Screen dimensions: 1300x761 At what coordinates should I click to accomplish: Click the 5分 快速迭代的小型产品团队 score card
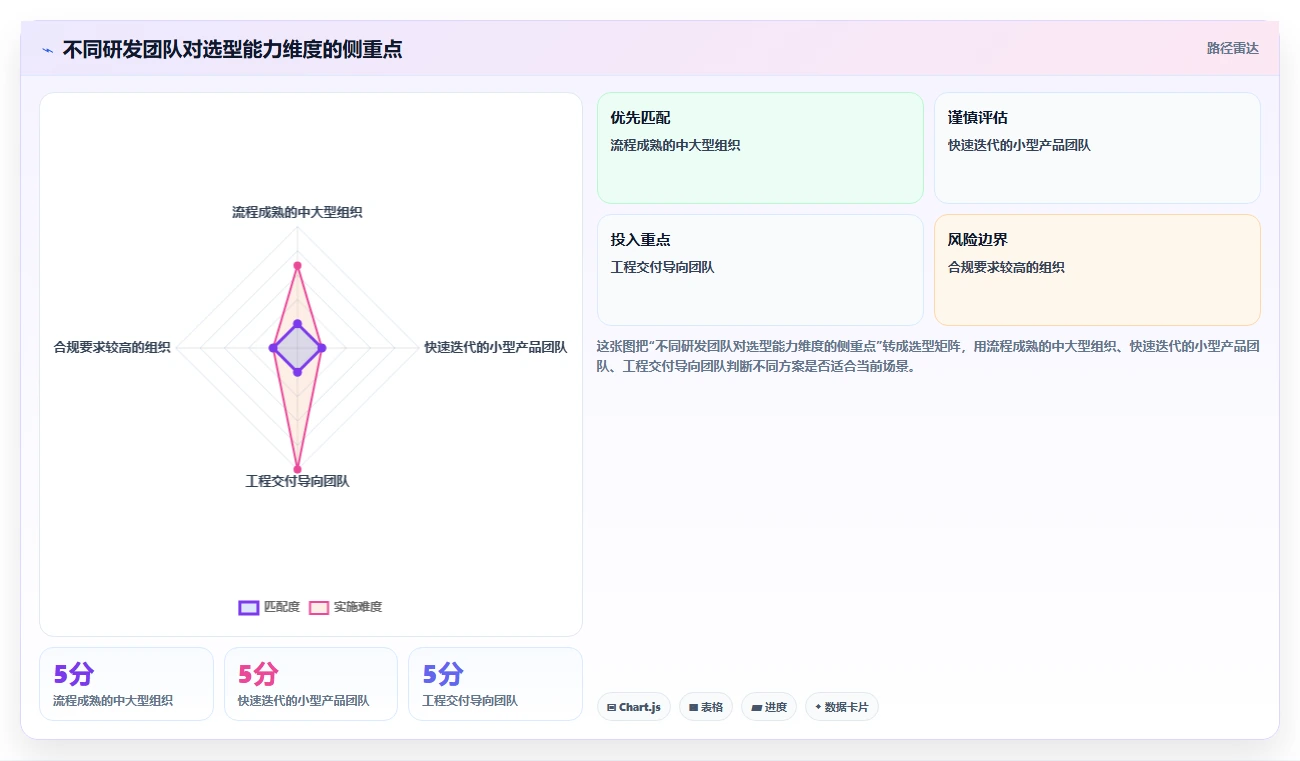coord(311,684)
